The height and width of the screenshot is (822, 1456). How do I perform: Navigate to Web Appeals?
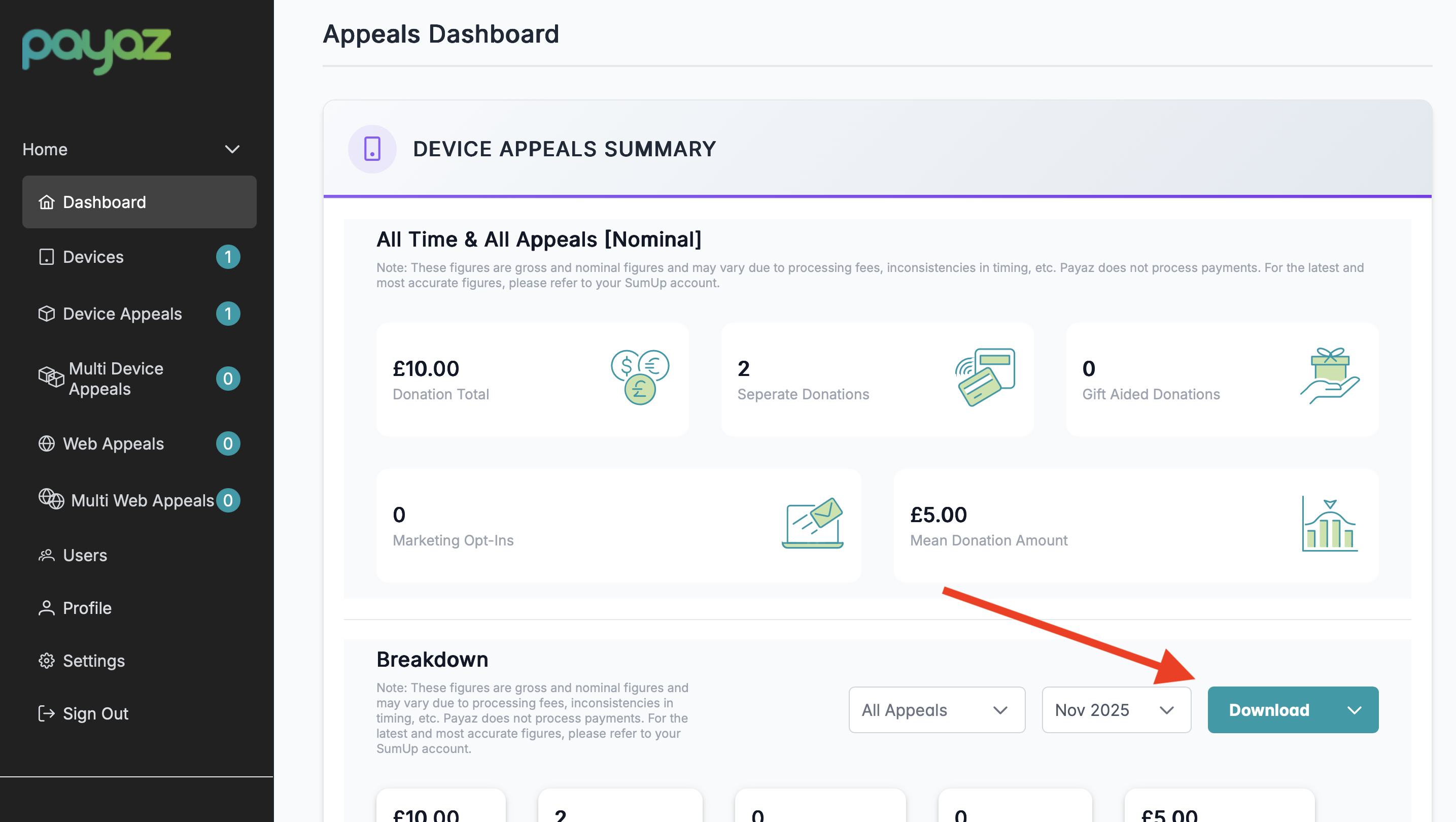tap(113, 444)
